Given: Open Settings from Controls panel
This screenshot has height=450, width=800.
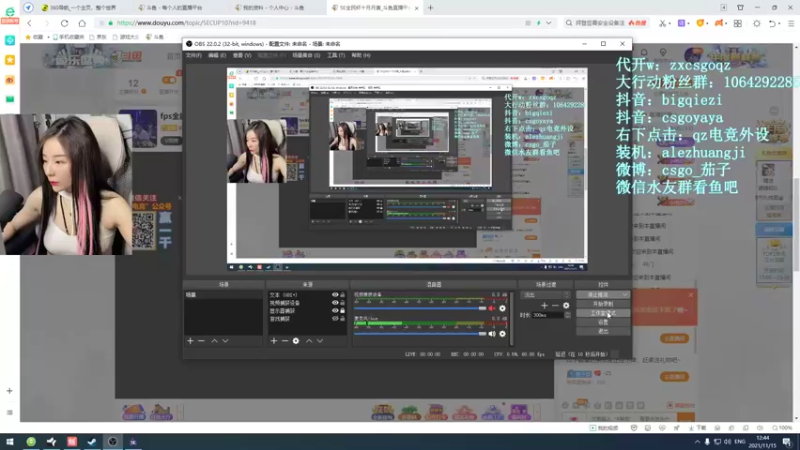Looking at the screenshot, I should (603, 322).
